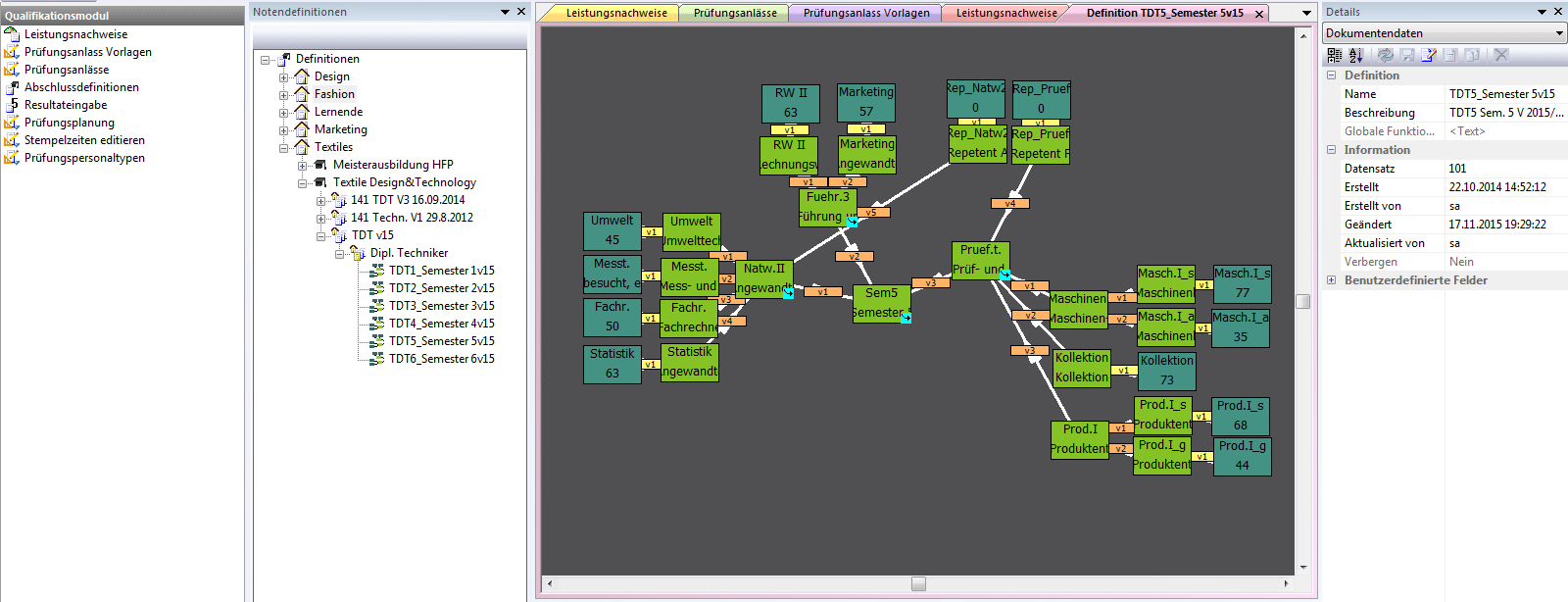Switch to the Prüfungsanlässe tab

point(734,13)
